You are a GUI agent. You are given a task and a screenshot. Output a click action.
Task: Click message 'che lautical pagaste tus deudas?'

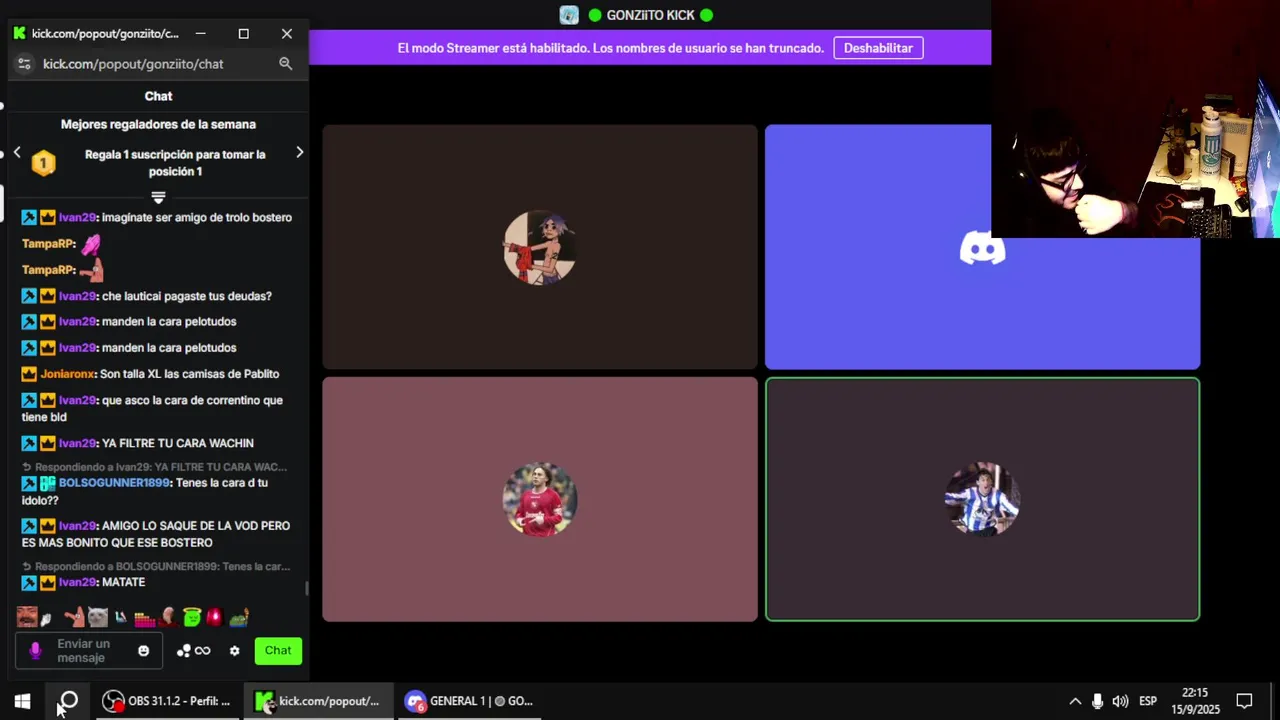186,296
